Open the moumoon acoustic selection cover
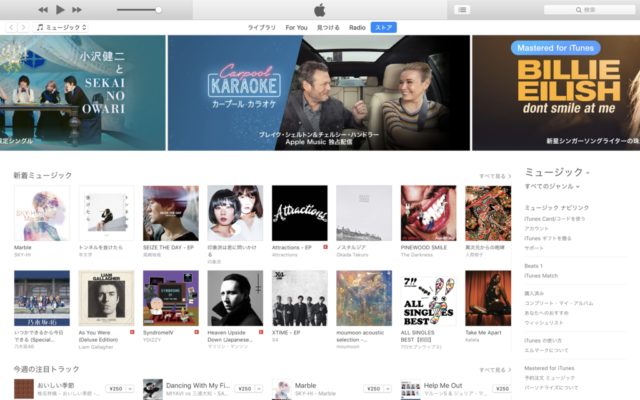The image size is (640, 400). (364, 298)
